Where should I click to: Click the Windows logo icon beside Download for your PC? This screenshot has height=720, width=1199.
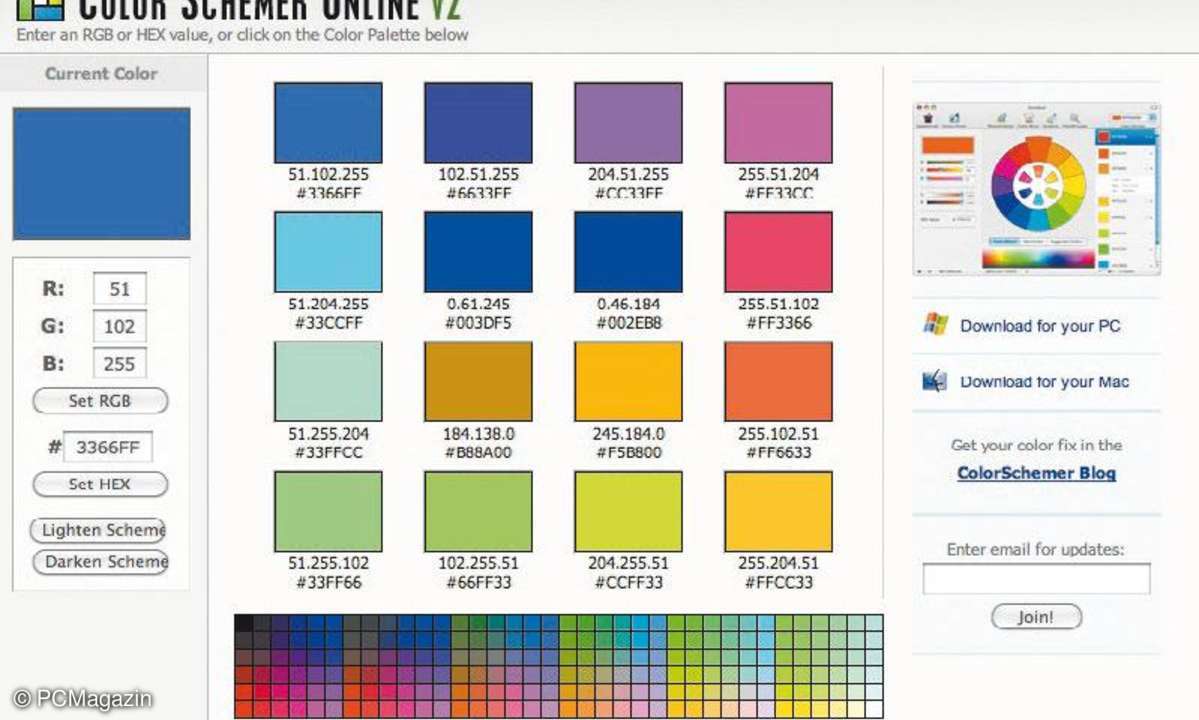[x=934, y=324]
